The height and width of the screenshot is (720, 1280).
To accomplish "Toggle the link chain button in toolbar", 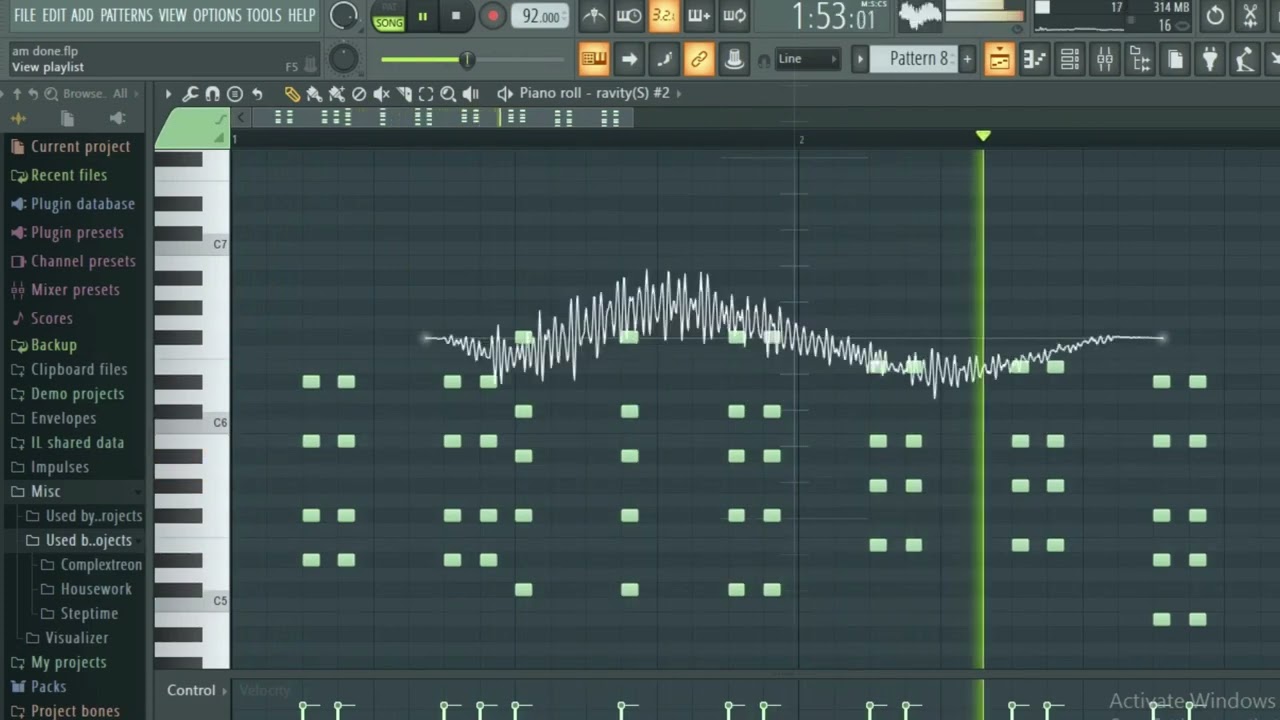I will (699, 59).
